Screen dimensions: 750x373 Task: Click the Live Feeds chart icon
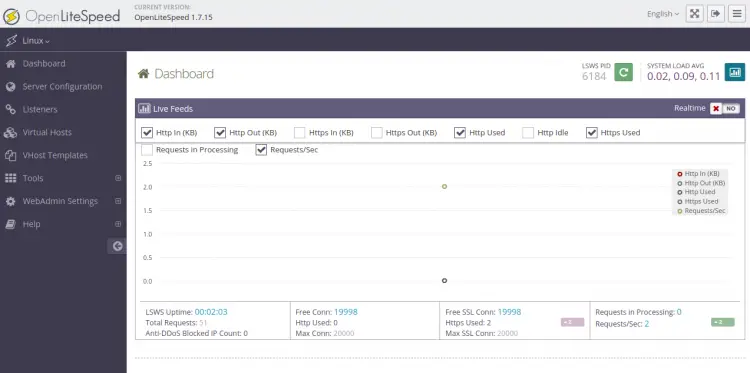click(x=144, y=109)
